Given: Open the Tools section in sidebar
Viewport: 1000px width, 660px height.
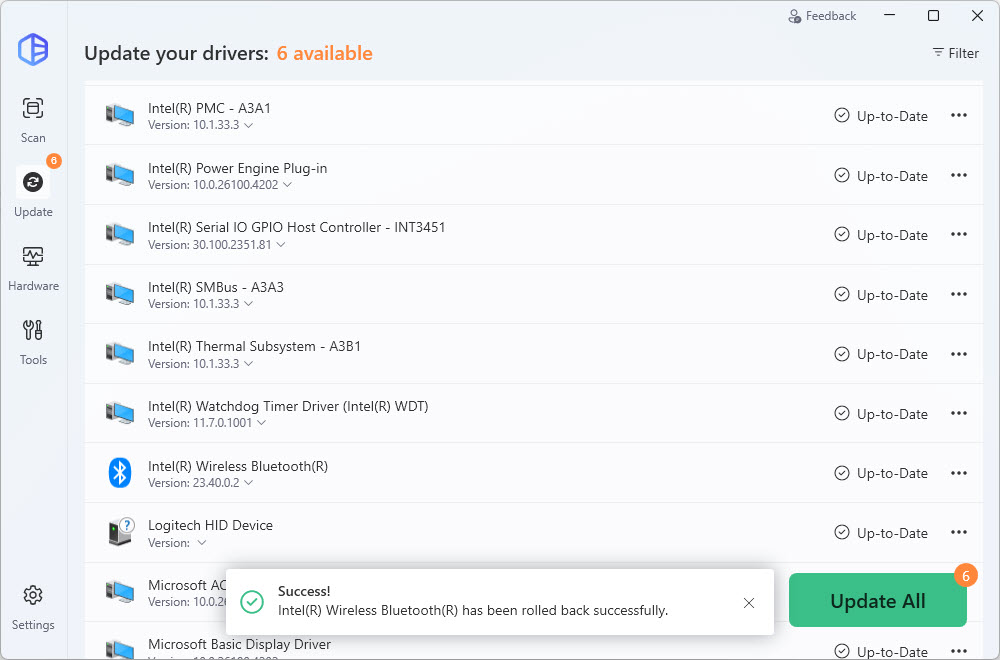Looking at the screenshot, I should click(33, 341).
